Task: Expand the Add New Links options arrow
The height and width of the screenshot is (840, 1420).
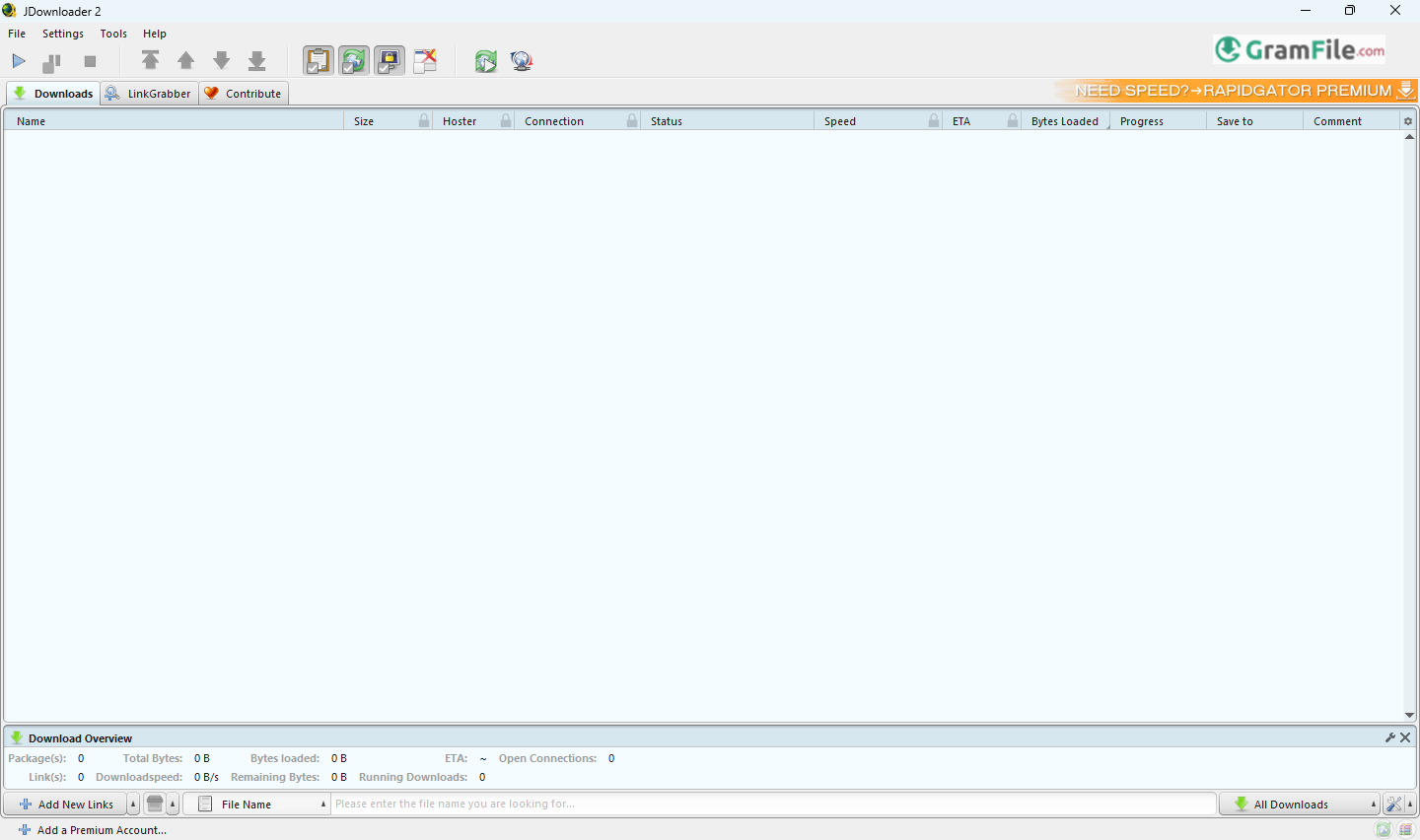Action: pos(133,805)
